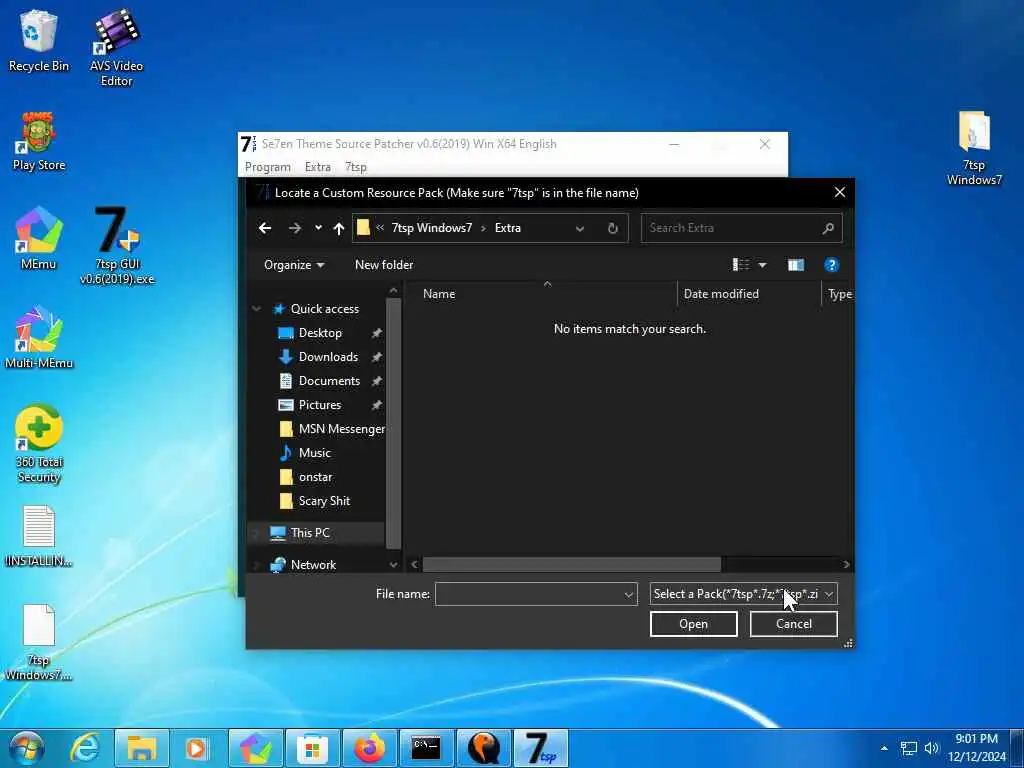This screenshot has width=1024, height=768.
Task: Expand the address bar path history dropdown
Action: click(x=579, y=228)
